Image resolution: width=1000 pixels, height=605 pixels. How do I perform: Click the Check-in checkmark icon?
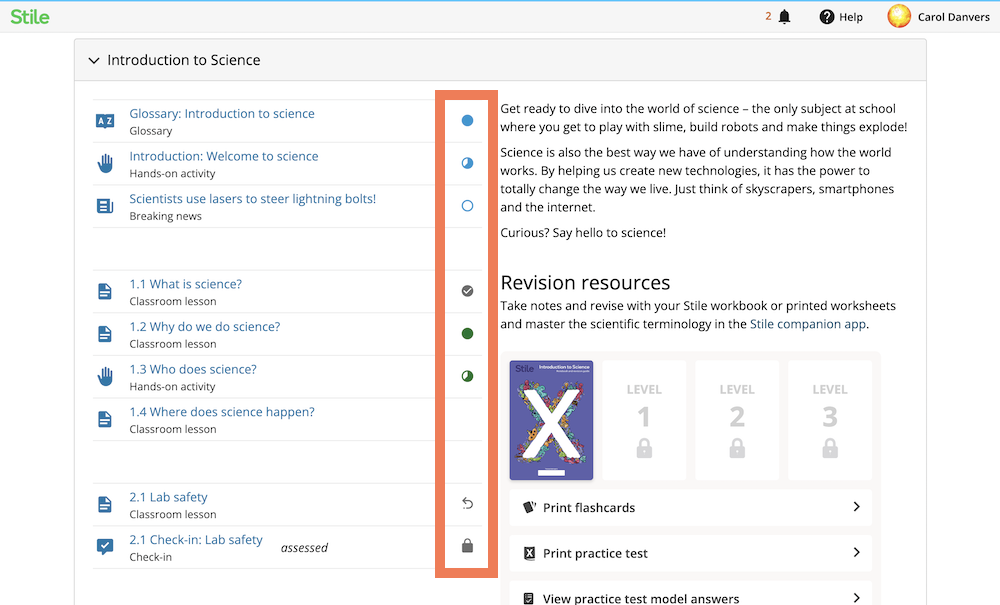tap(105, 547)
